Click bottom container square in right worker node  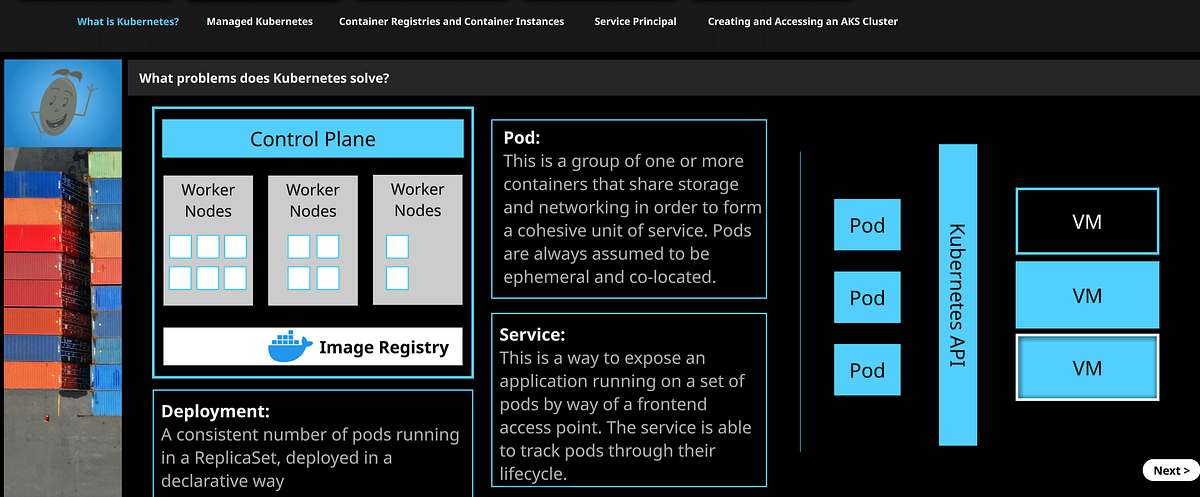tap(397, 278)
